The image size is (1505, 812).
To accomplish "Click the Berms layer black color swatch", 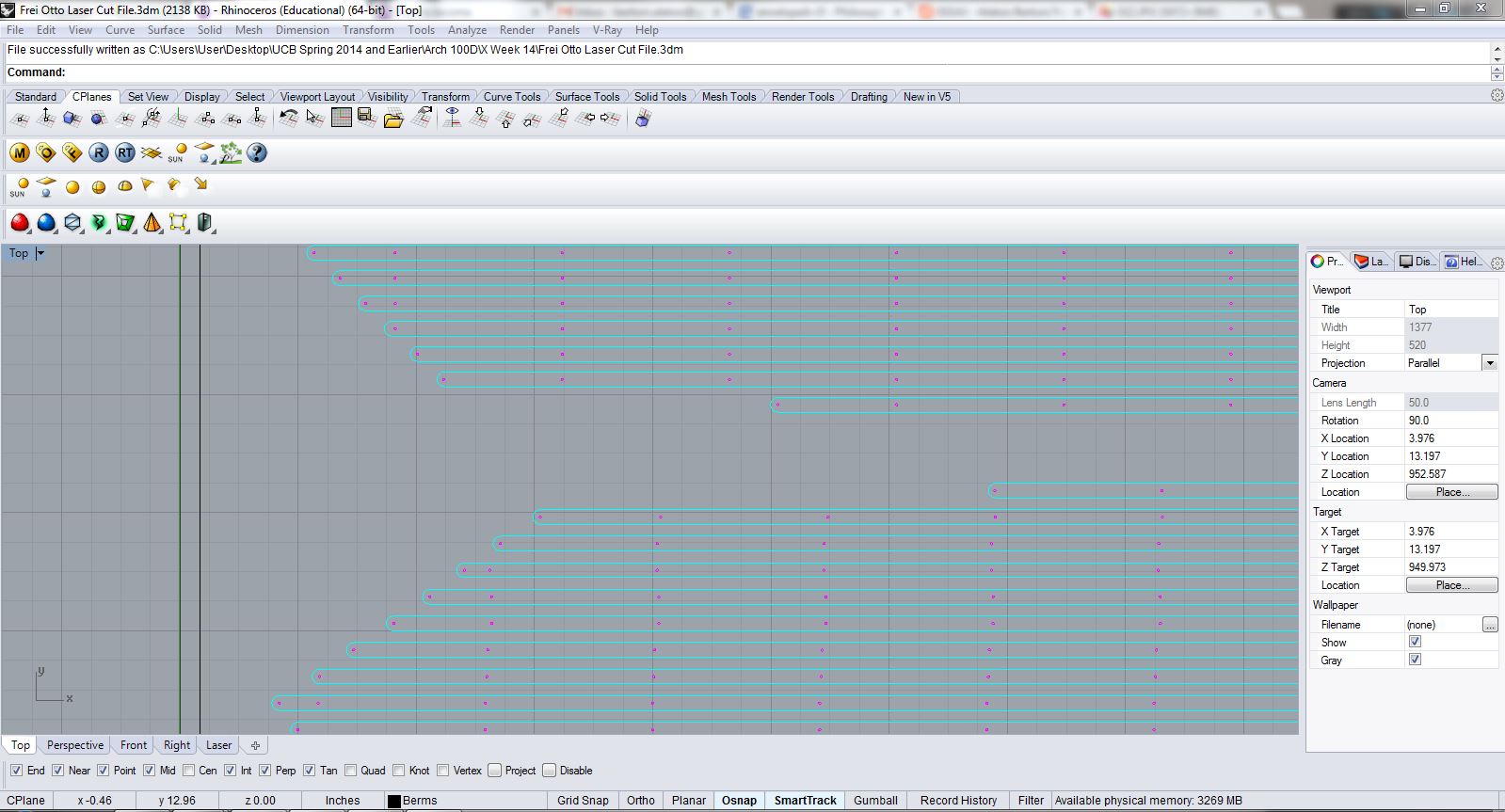I will 394,802.
